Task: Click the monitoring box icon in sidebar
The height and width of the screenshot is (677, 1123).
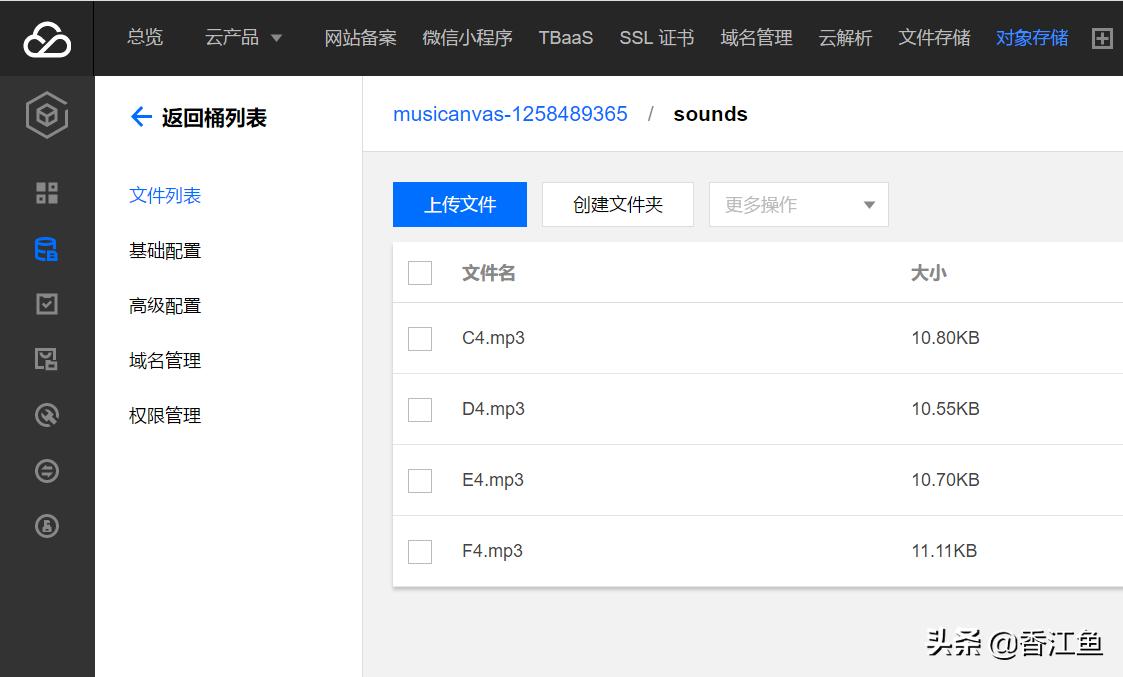Action: (46, 360)
